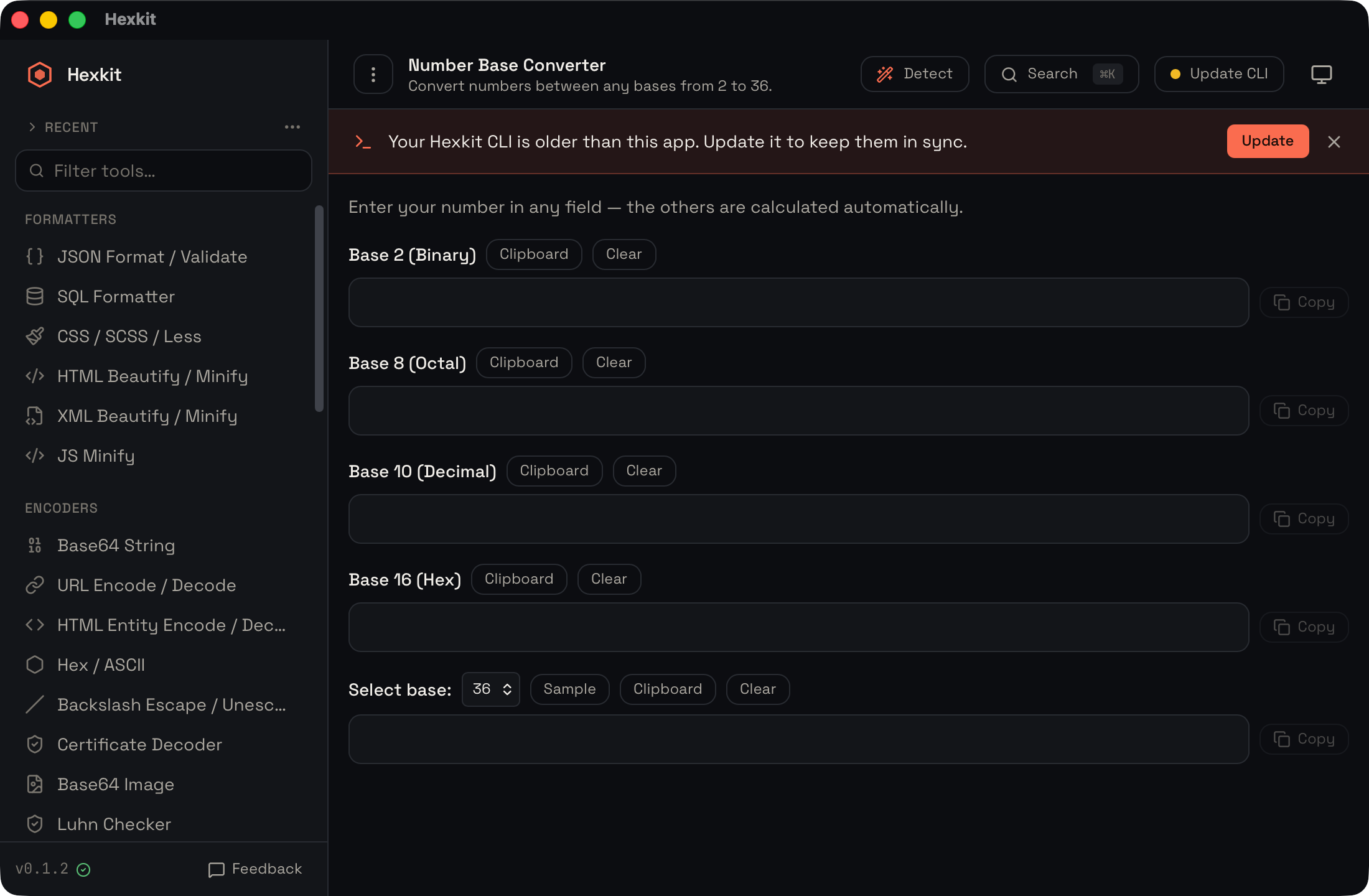Open JSON Format / Validate tool
Image resolution: width=1369 pixels, height=896 pixels.
(163, 257)
